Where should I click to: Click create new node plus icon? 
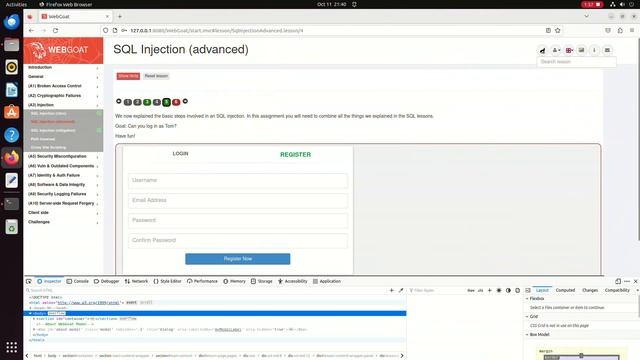(x=391, y=290)
